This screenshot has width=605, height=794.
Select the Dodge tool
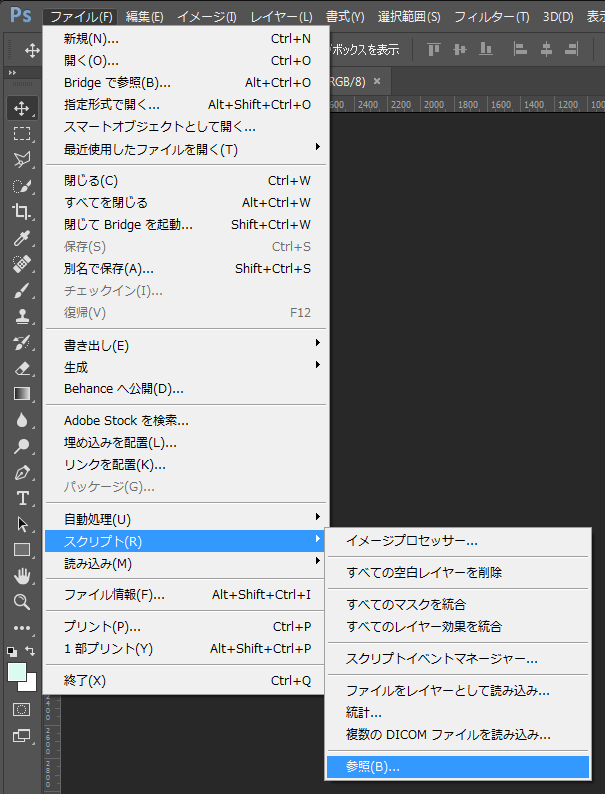click(22, 446)
